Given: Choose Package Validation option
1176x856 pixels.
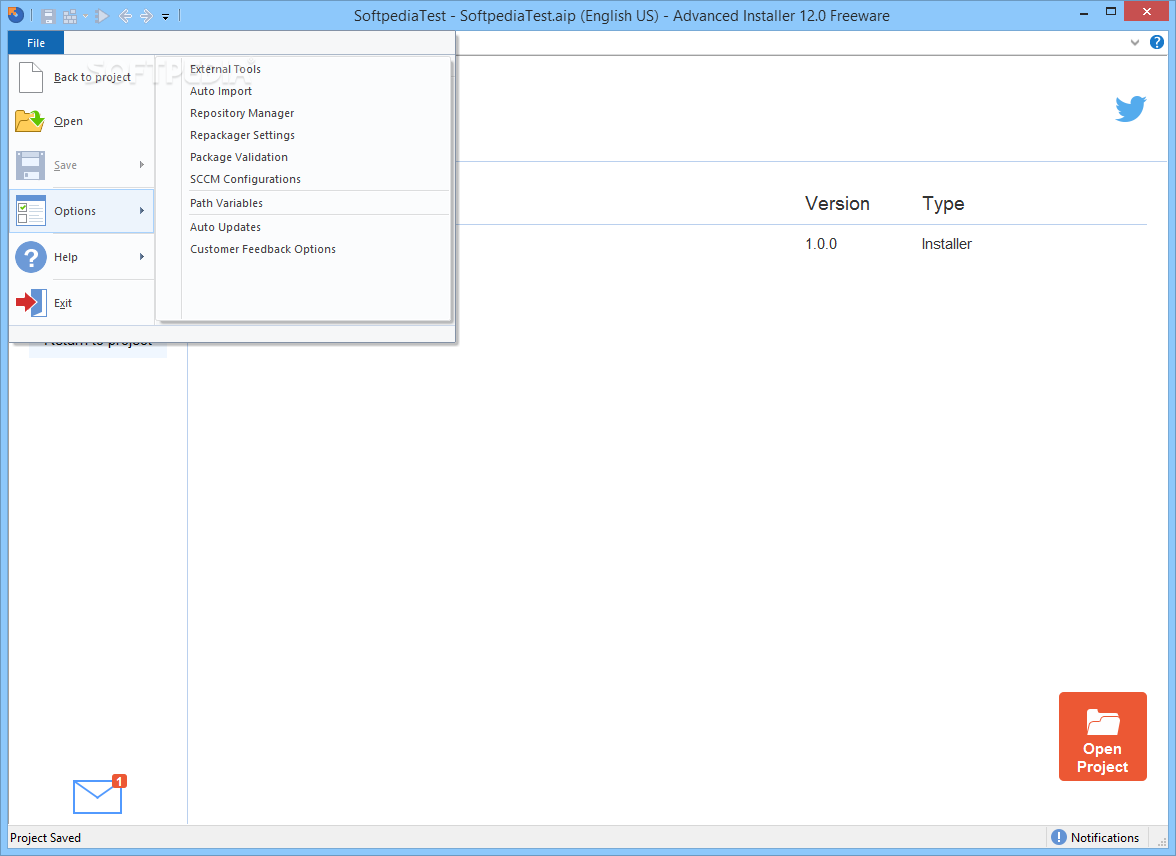Looking at the screenshot, I should tap(238, 157).
